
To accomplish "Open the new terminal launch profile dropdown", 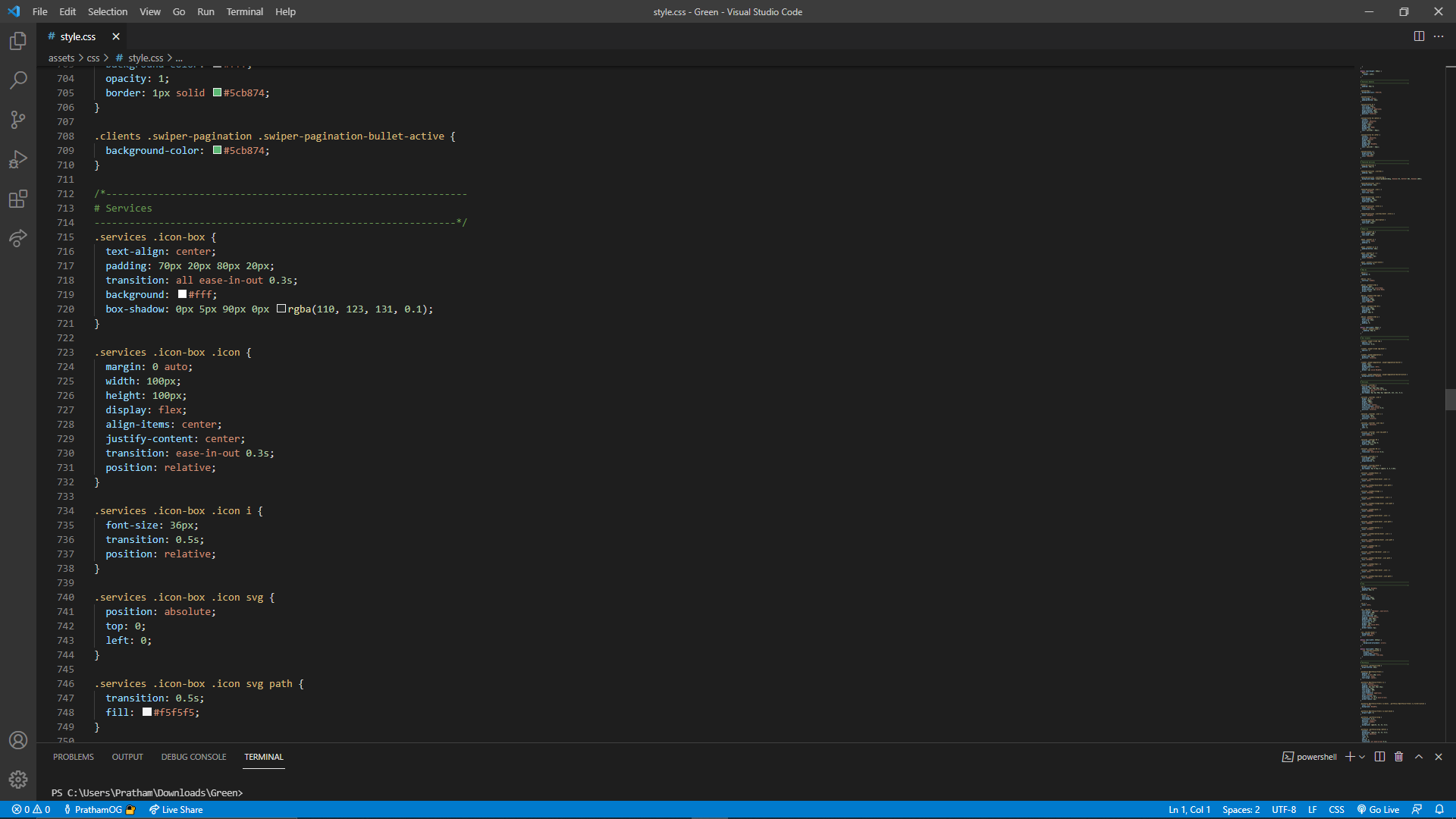I will 1363,757.
